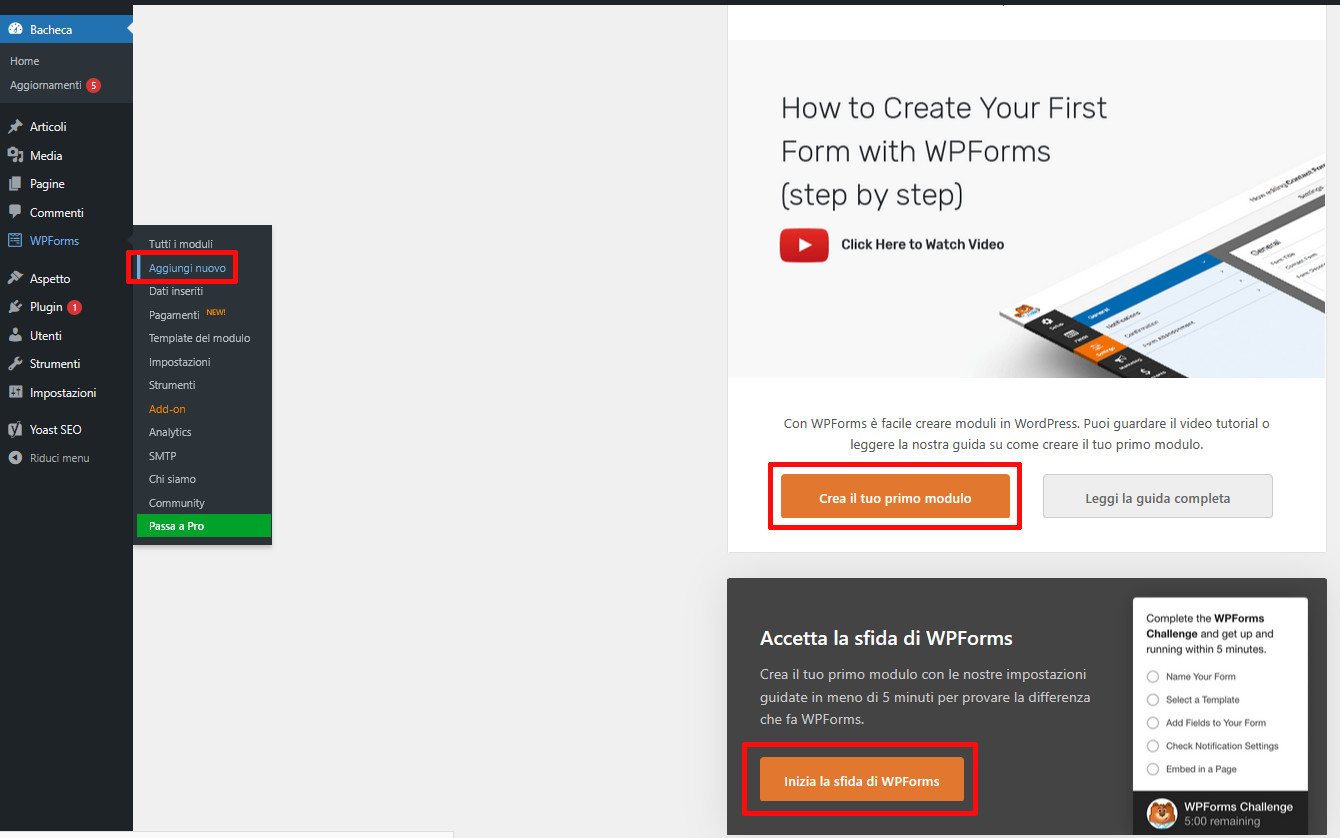Click Leggi la guida completa button

(x=1158, y=497)
